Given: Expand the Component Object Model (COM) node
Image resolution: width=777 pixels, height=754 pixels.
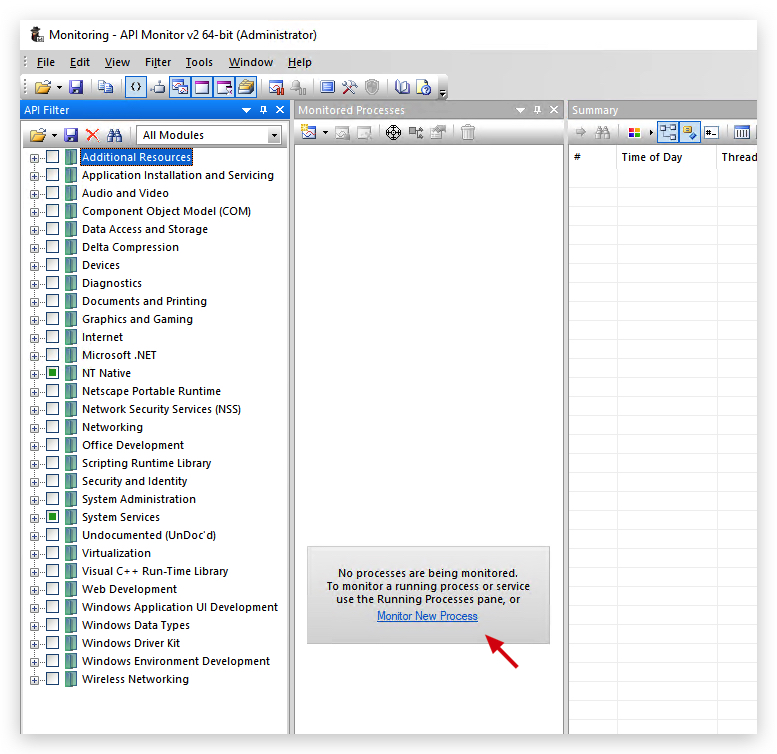Looking at the screenshot, I should point(34,212).
